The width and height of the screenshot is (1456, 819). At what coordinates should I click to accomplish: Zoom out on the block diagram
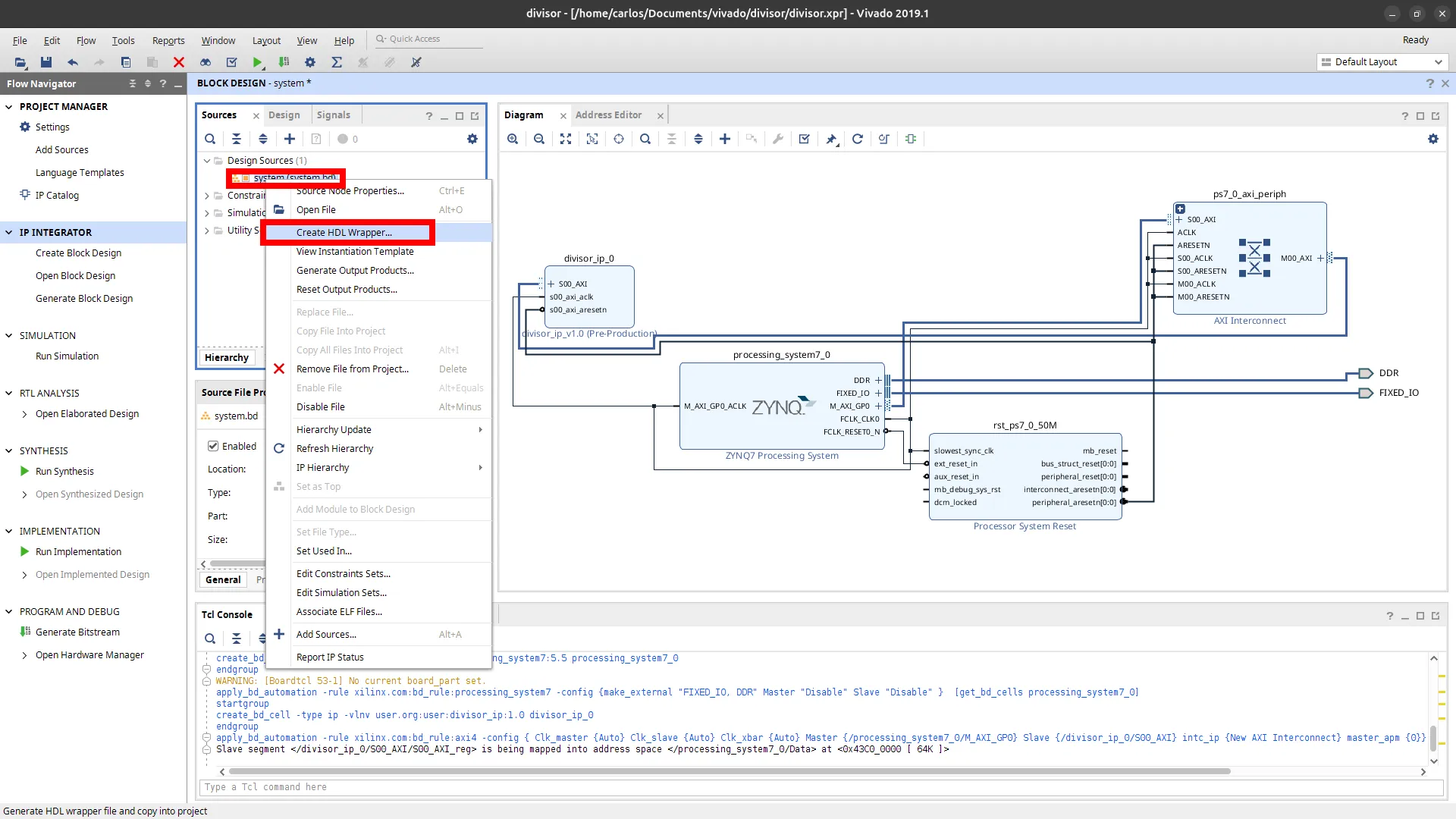click(x=539, y=139)
